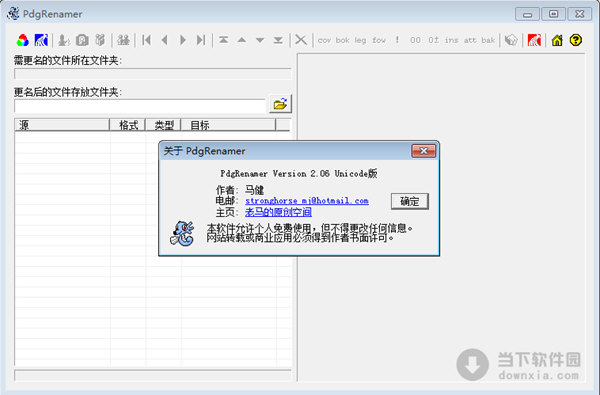The height and width of the screenshot is (395, 600).
Task: Open the home page house icon
Action: pos(557,40)
